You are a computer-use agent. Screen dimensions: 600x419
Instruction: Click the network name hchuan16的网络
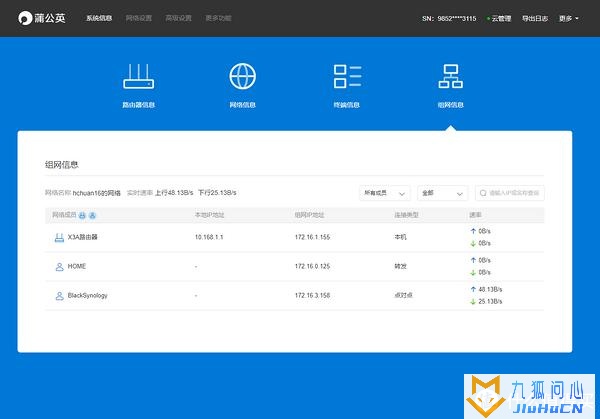click(96, 193)
